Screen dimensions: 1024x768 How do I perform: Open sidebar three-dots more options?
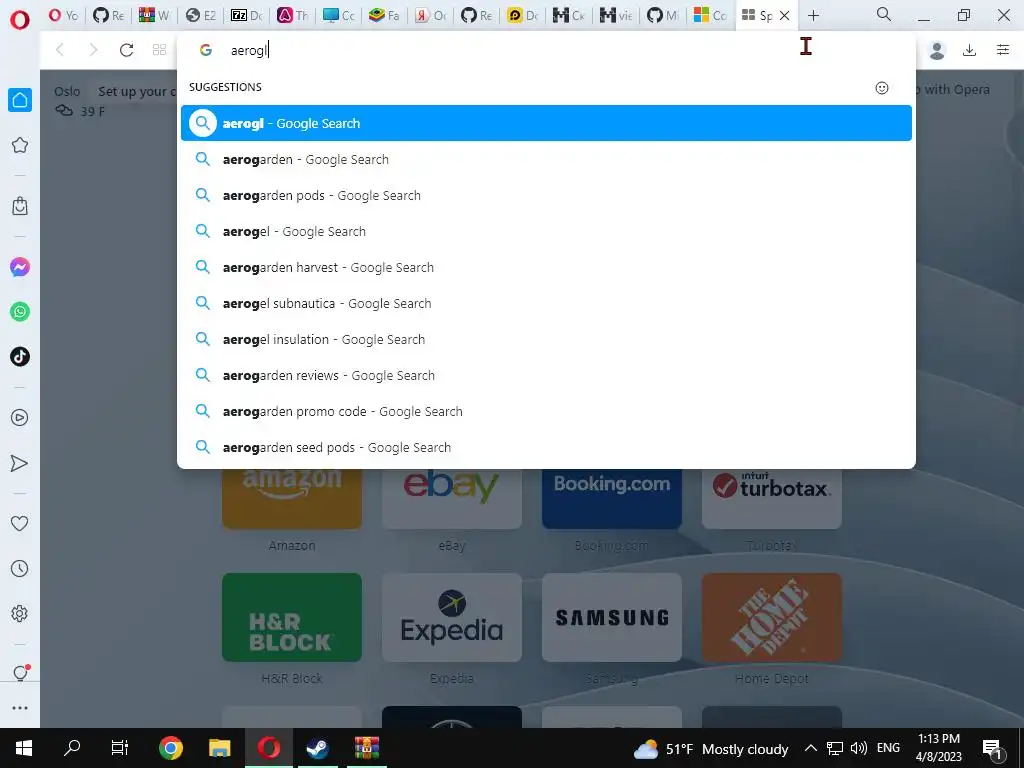20,708
